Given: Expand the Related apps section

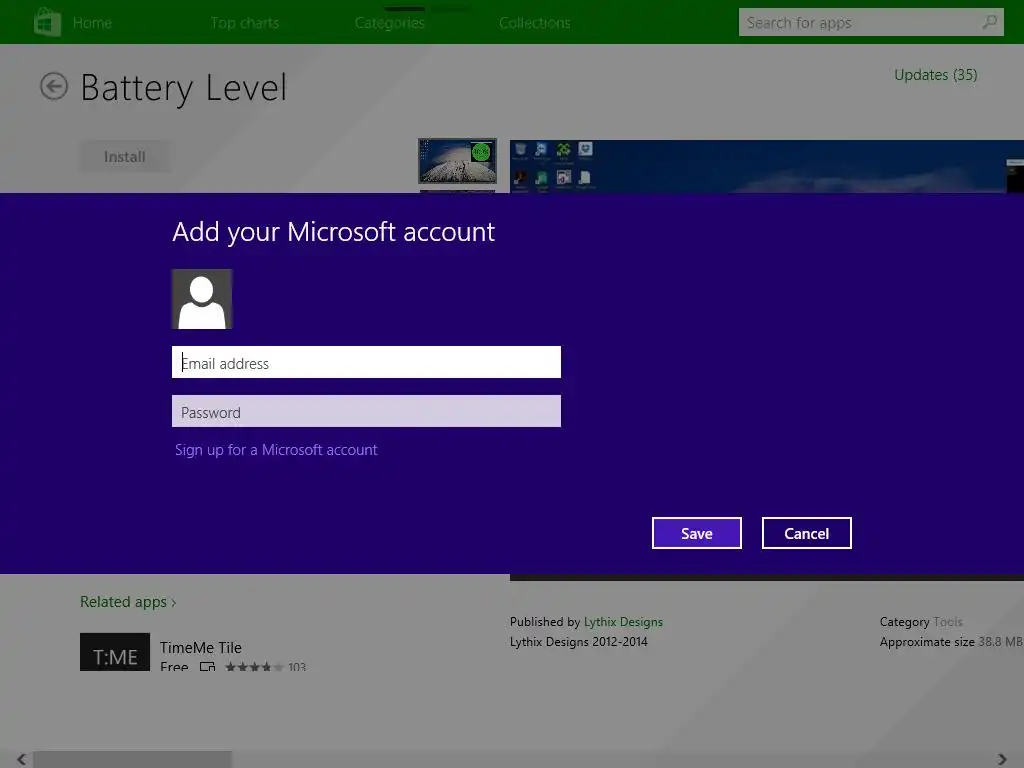Looking at the screenshot, I should [x=128, y=601].
